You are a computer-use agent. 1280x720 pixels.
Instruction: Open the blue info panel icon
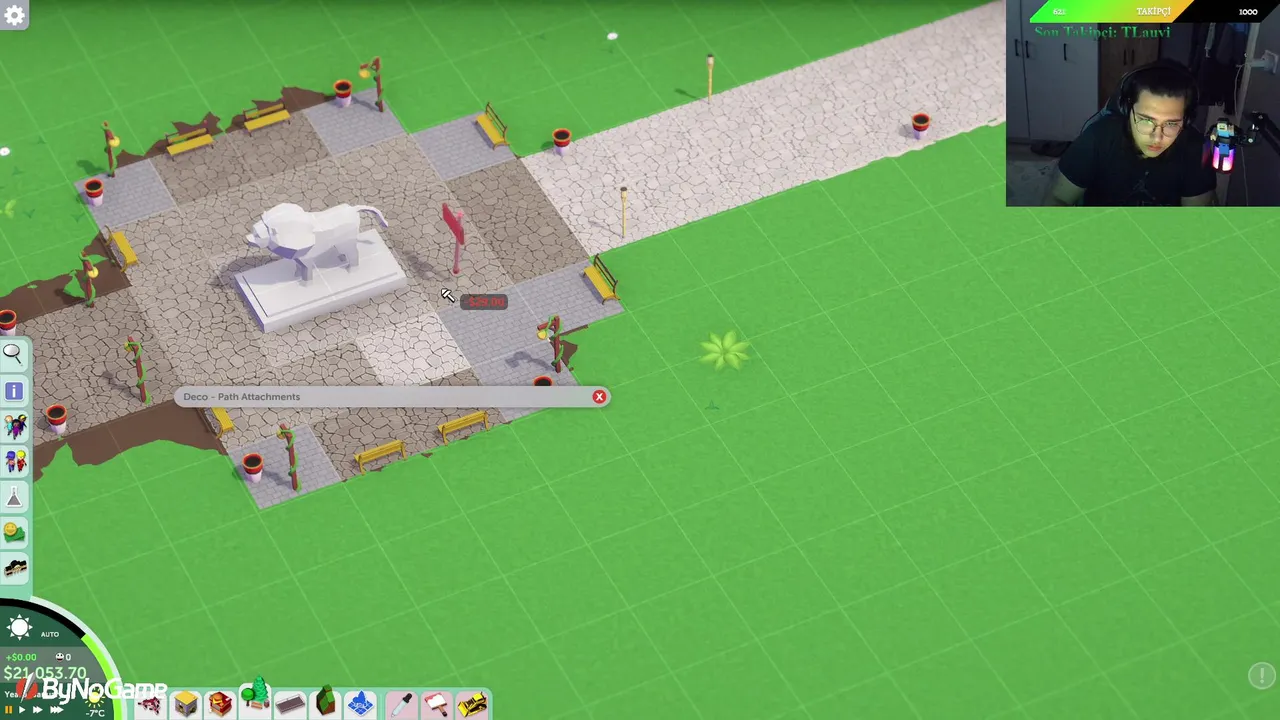click(x=14, y=391)
